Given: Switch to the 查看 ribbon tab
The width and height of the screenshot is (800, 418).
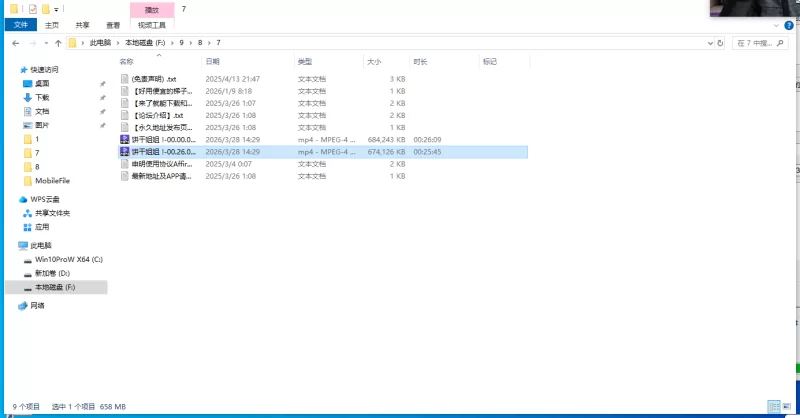Looking at the screenshot, I should point(113,25).
